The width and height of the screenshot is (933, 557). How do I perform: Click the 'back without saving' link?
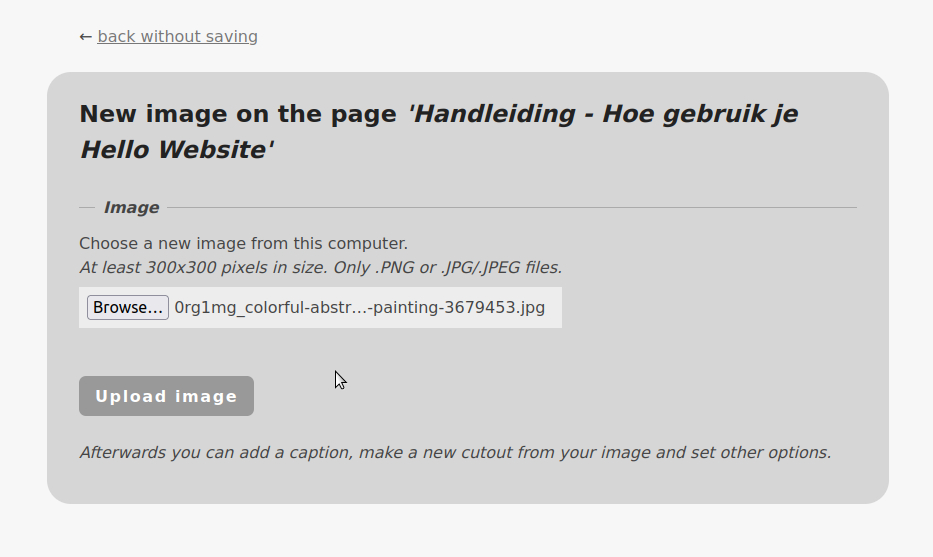177,37
